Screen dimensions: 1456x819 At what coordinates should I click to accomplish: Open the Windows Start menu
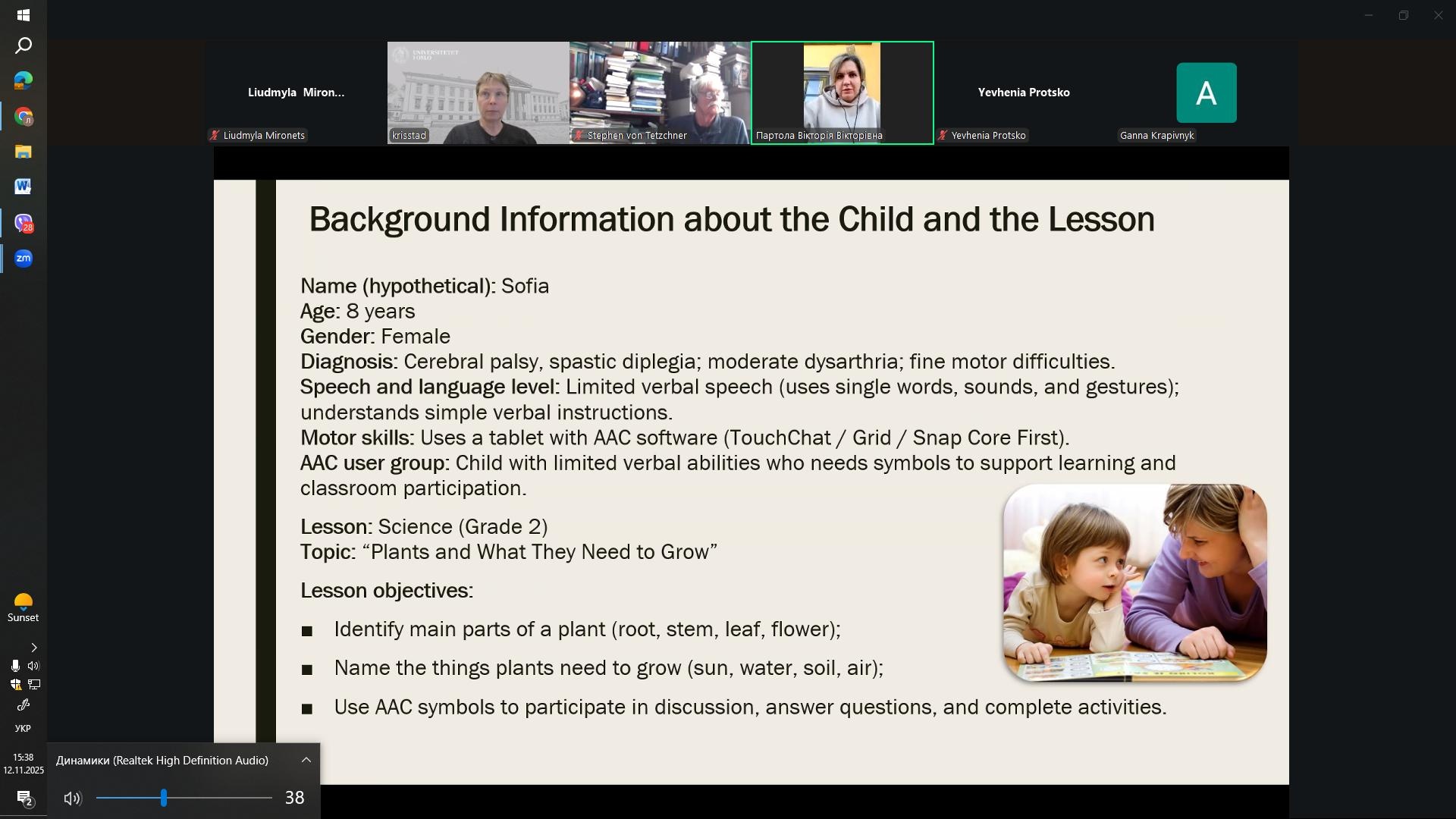click(x=23, y=15)
